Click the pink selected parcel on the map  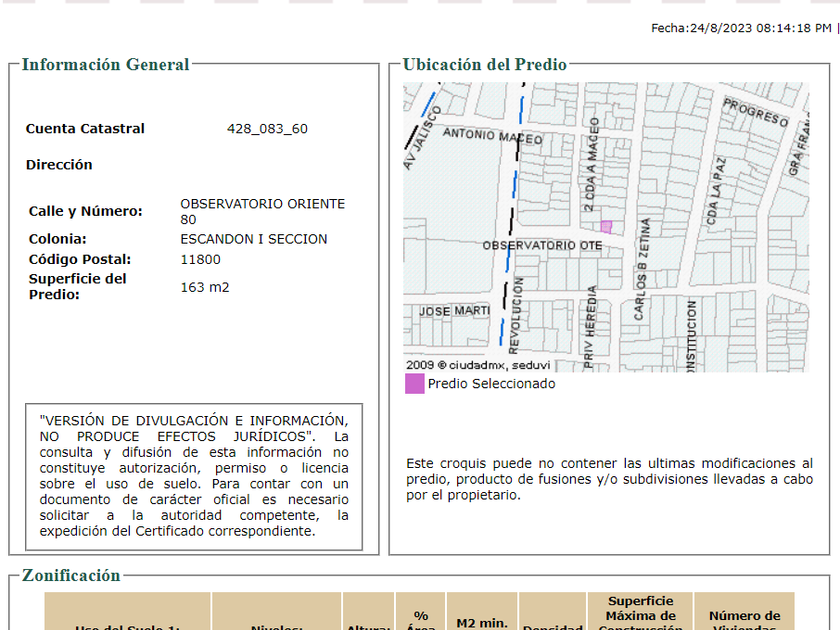[x=606, y=227]
